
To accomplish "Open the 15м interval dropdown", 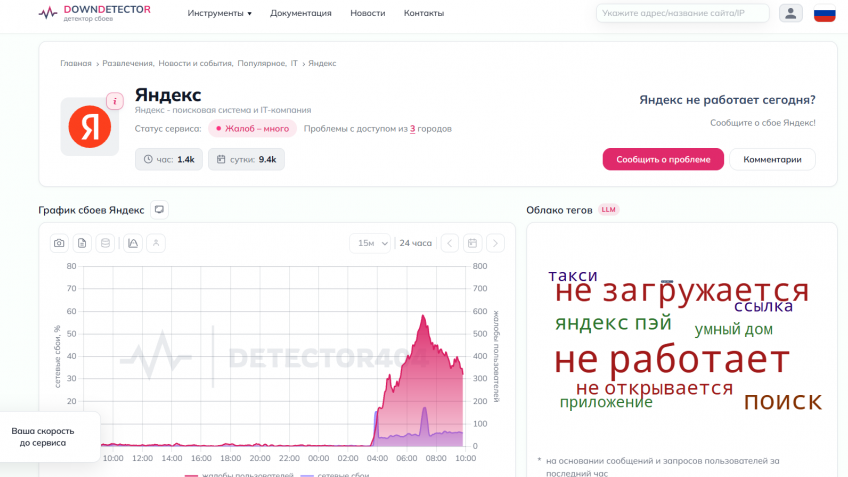I will (370, 243).
